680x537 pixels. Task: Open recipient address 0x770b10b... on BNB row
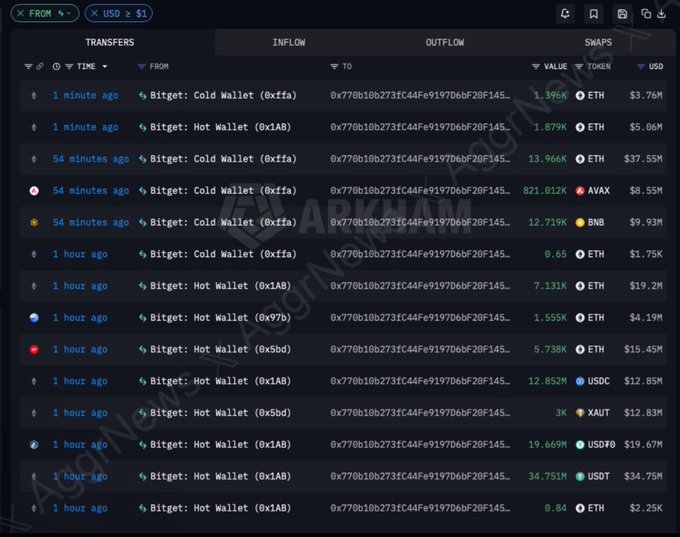click(x=420, y=223)
